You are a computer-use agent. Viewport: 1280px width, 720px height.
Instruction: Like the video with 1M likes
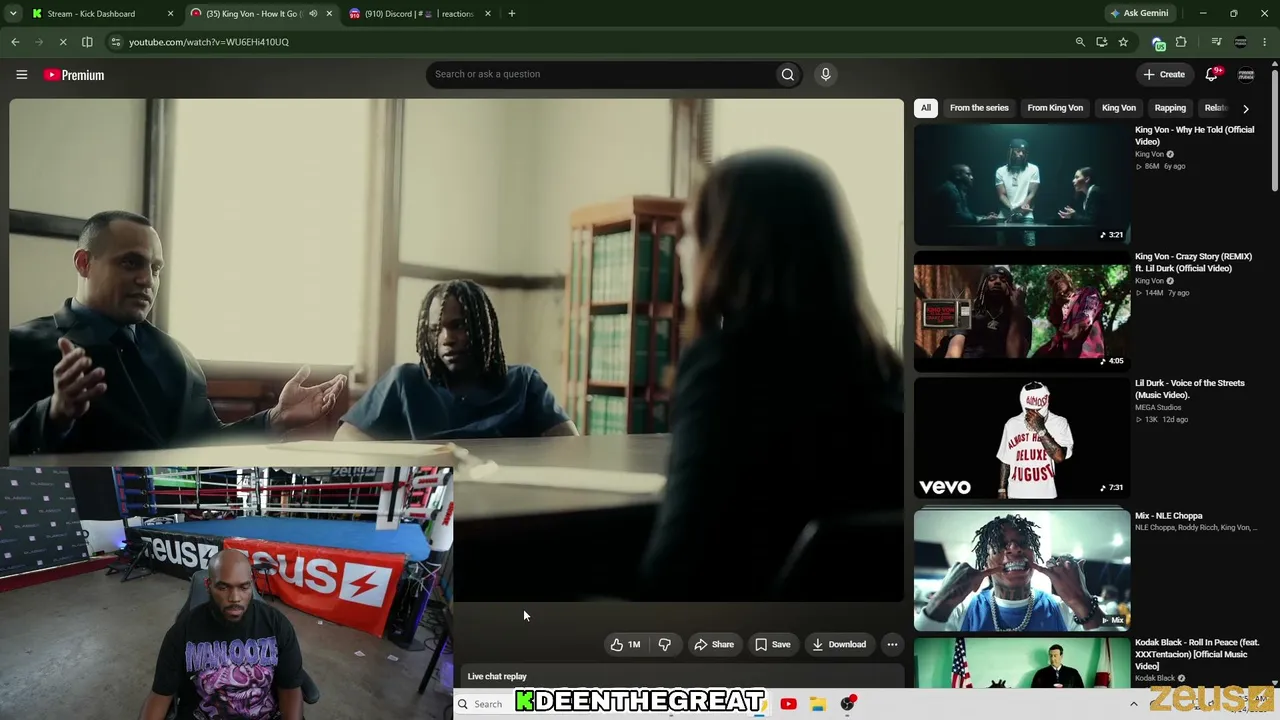626,645
